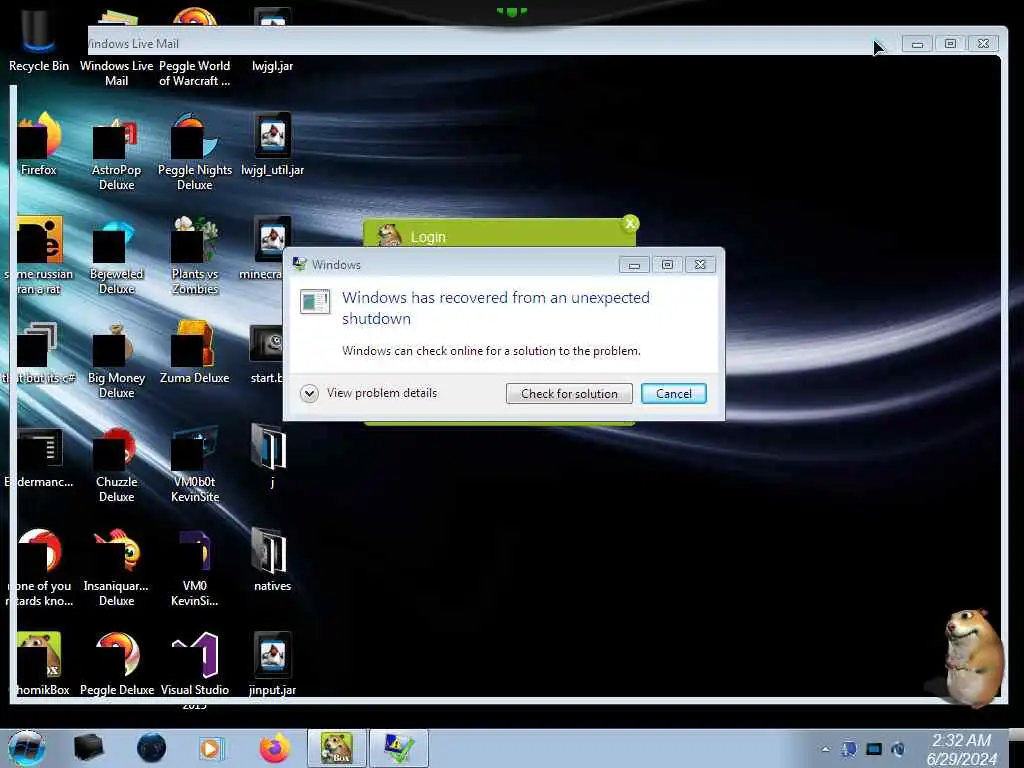Open the black box taskbar icon
This screenshot has height=768, width=1024.
pos(88,748)
